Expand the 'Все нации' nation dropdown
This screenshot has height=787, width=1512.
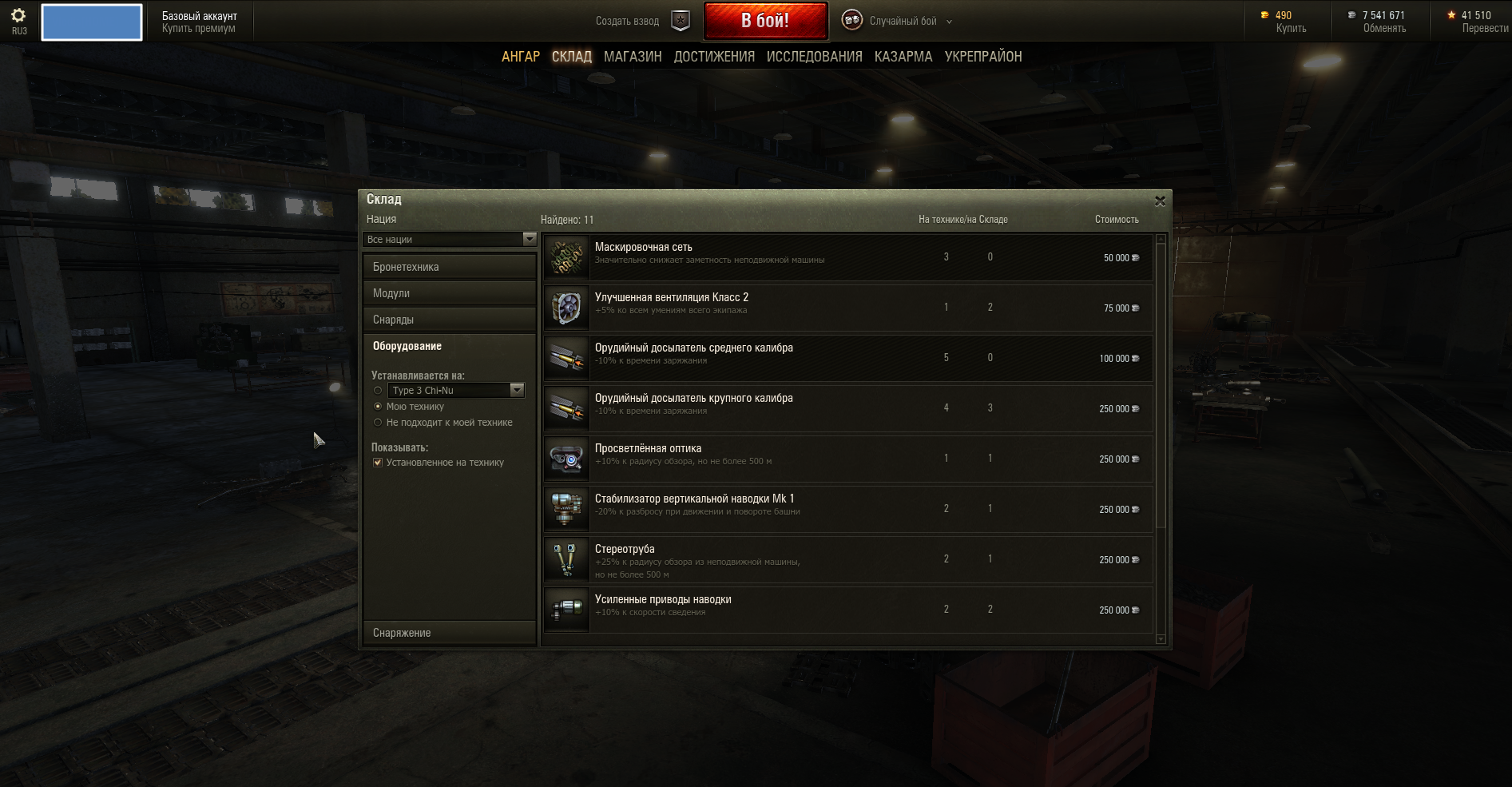click(450, 239)
